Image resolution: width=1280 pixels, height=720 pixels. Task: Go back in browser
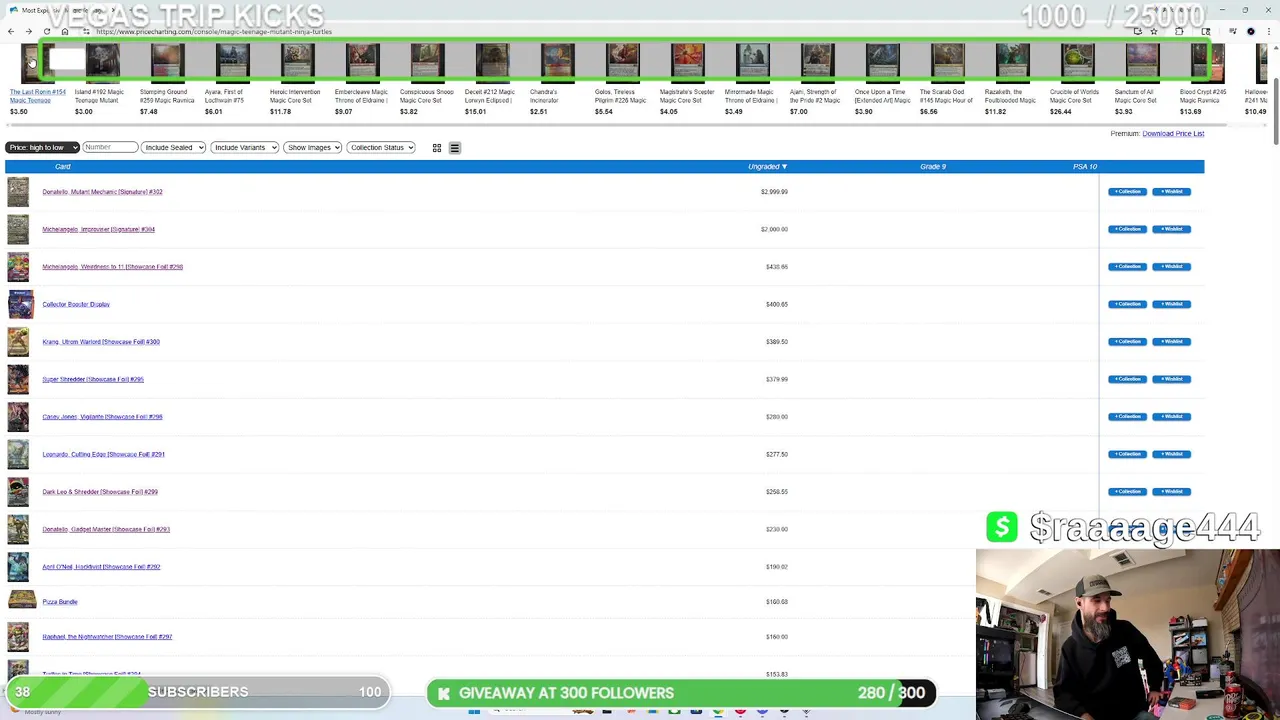(x=11, y=32)
